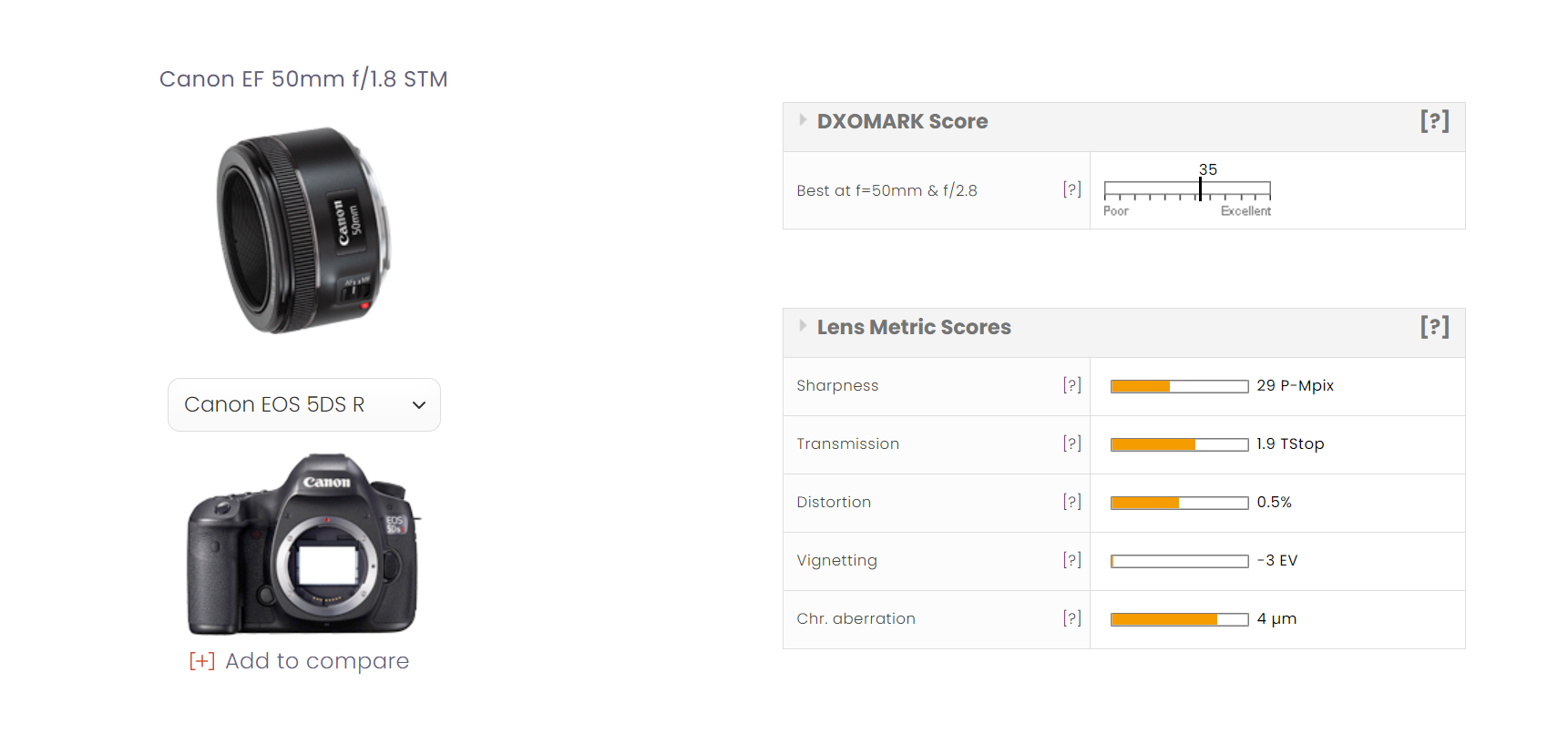Click the -3 EV vignetting value
Image resolution: width=1568 pixels, height=744 pixels.
(x=1276, y=560)
